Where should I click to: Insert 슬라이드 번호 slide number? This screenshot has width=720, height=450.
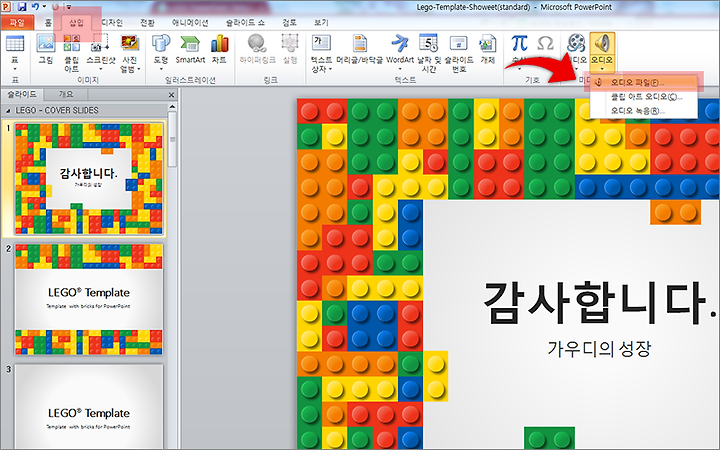pyautogui.click(x=459, y=53)
